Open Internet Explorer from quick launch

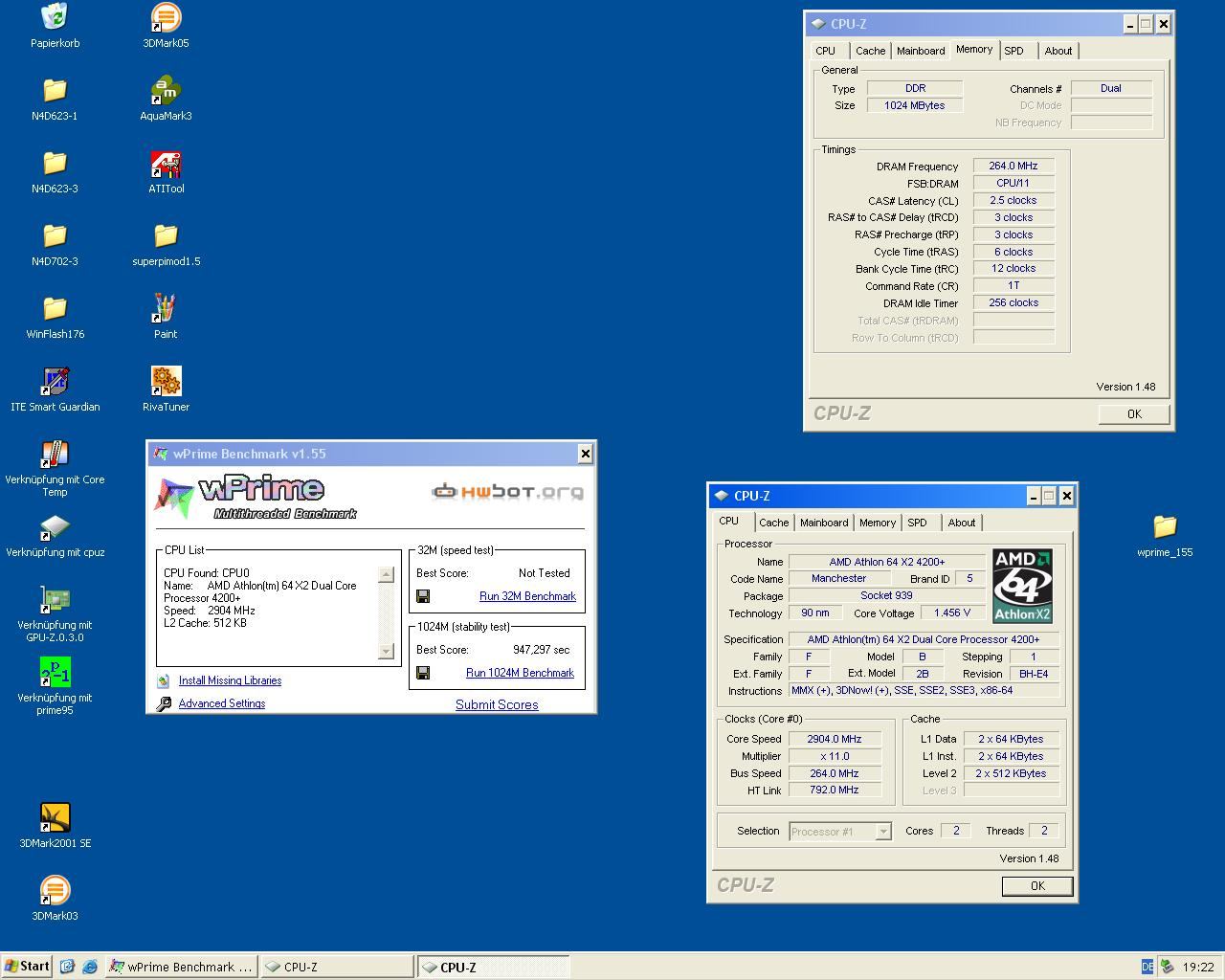click(89, 967)
